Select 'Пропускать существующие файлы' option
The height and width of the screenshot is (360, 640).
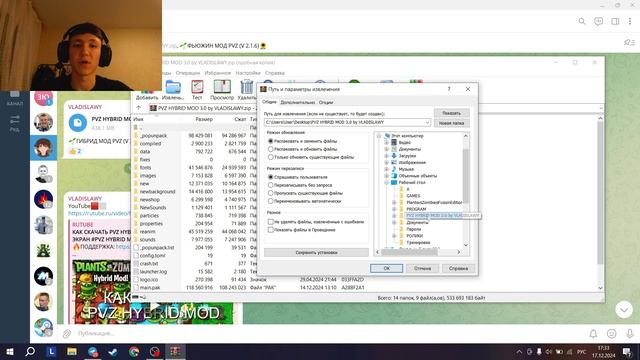pos(270,193)
